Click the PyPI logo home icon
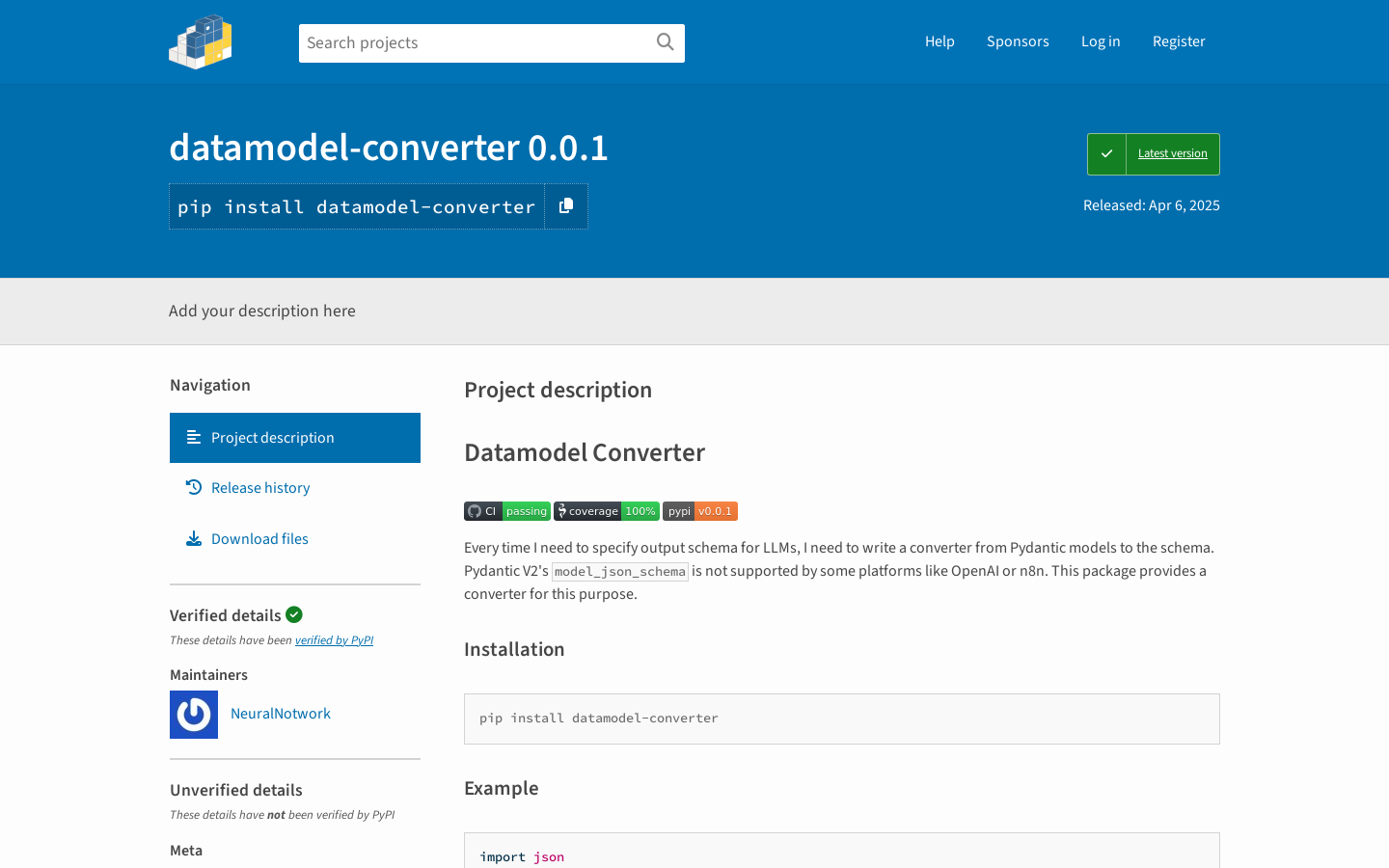 (x=201, y=42)
